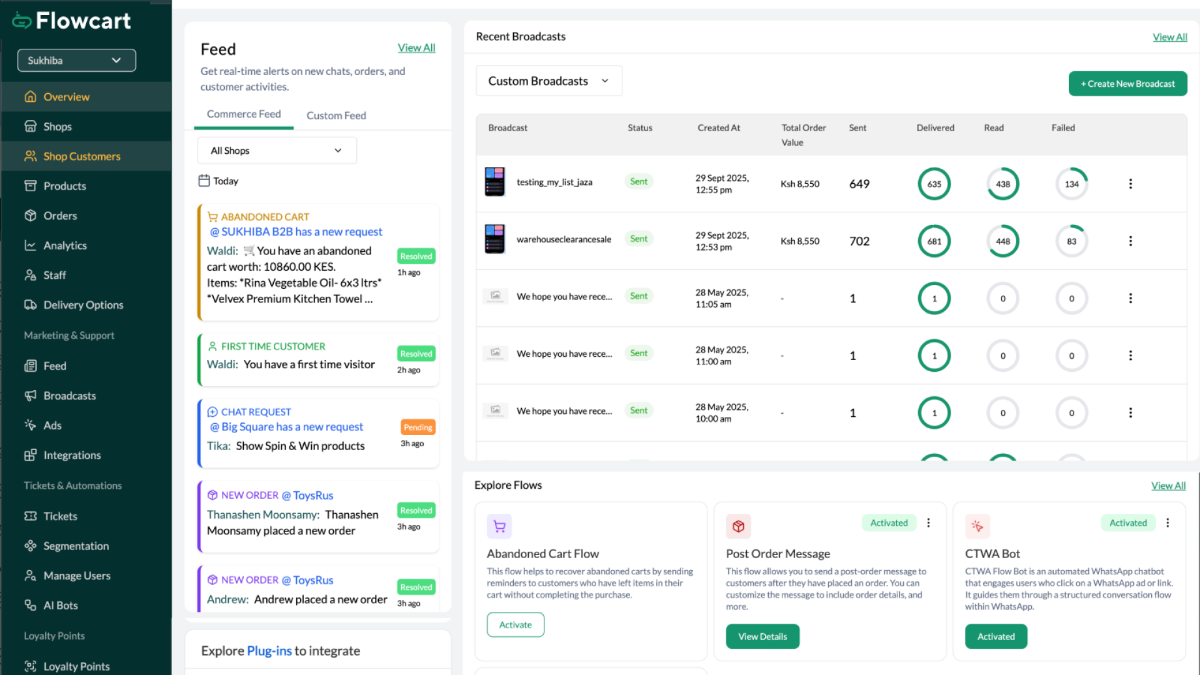The image size is (1200, 675).
Task: Open Delivery Options via its sidebar icon
Action: pos(31,305)
